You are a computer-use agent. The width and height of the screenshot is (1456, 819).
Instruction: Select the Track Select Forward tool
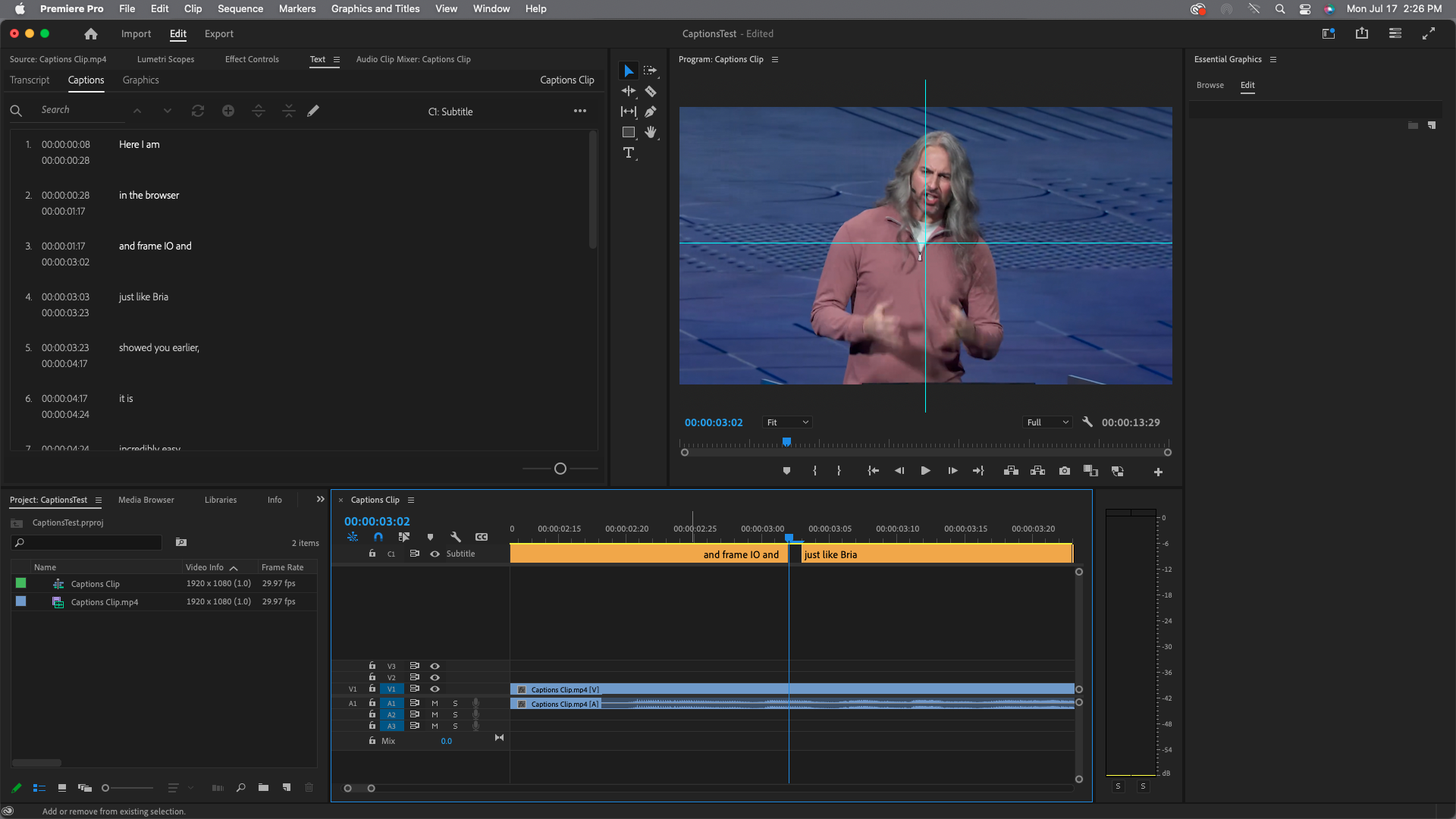pos(651,70)
